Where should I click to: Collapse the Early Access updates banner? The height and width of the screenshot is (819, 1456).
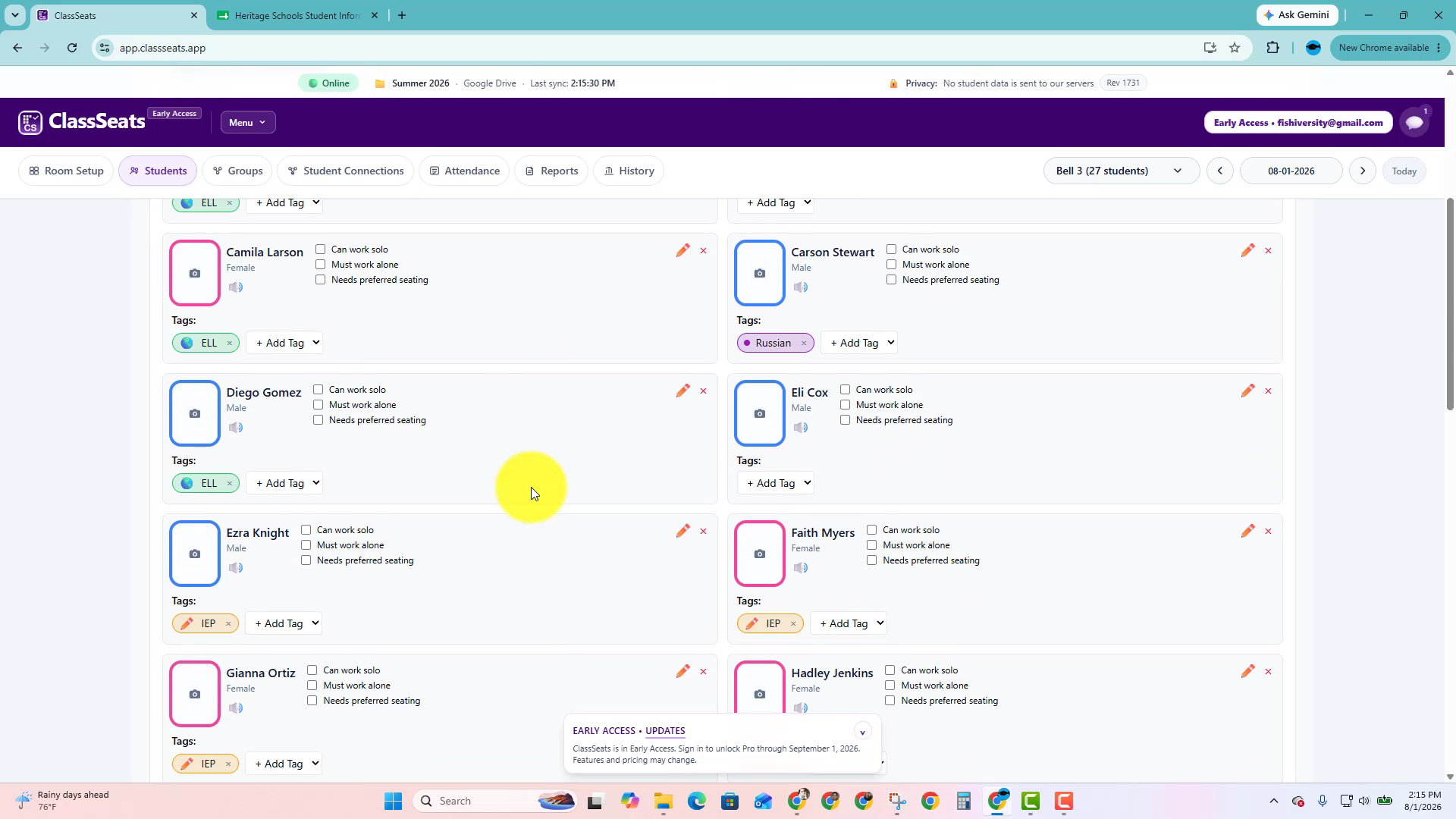pyautogui.click(x=862, y=732)
